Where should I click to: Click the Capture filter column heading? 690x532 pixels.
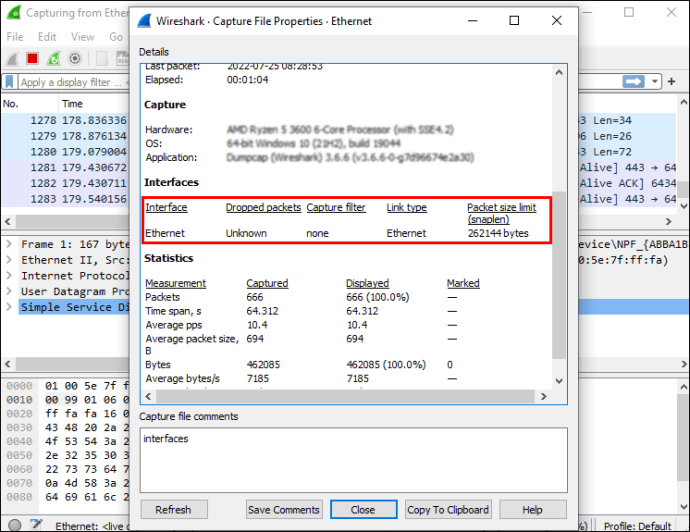click(x=336, y=208)
